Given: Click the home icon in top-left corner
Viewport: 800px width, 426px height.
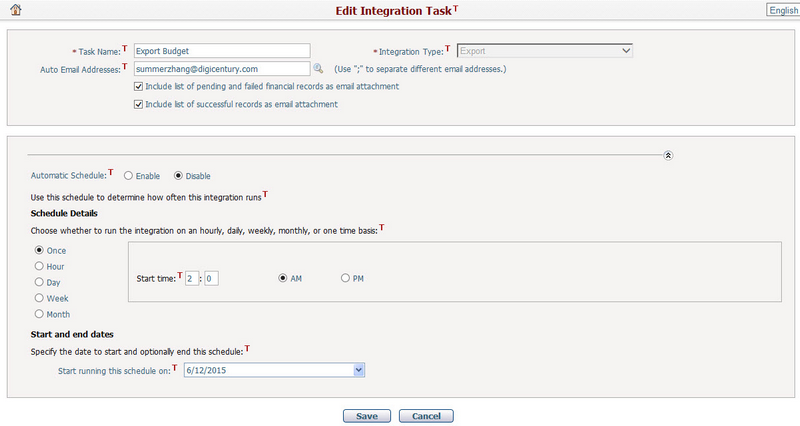Looking at the screenshot, I should (x=12, y=10).
